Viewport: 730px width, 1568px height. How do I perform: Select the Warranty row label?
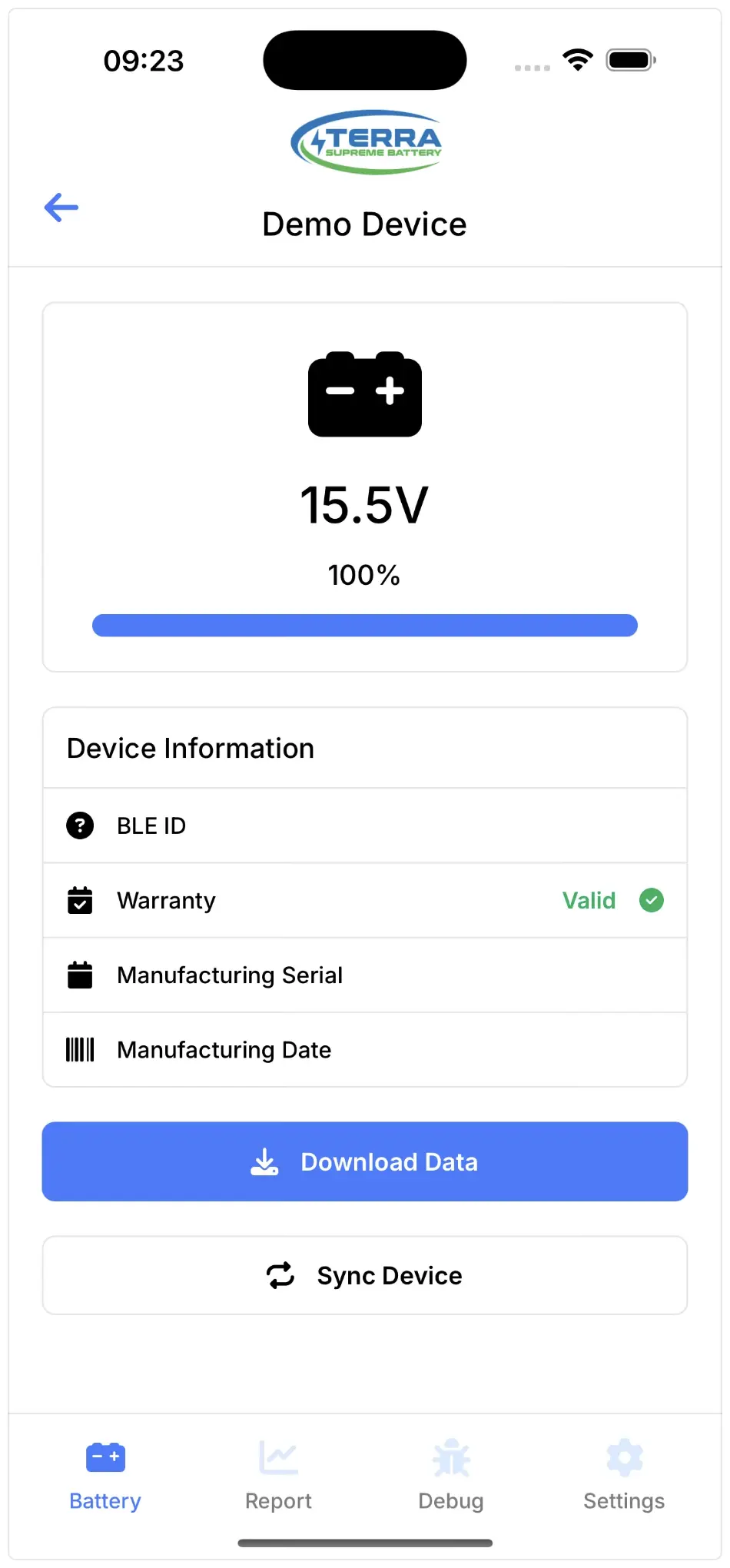pos(166,900)
